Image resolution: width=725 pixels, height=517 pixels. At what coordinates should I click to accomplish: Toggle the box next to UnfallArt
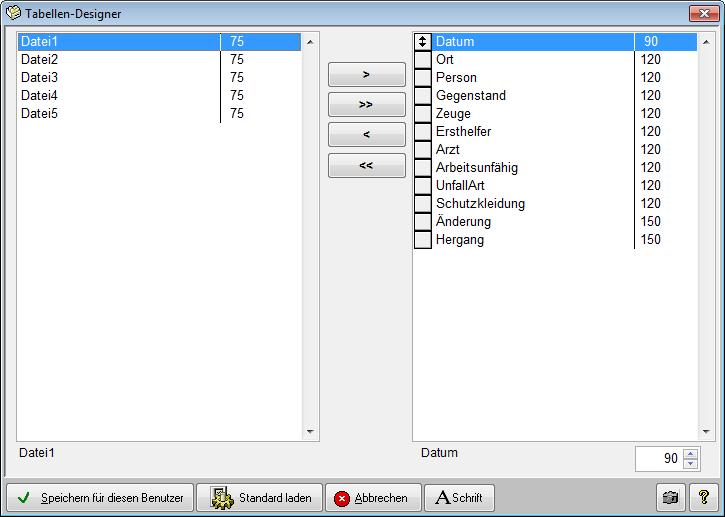tap(423, 186)
